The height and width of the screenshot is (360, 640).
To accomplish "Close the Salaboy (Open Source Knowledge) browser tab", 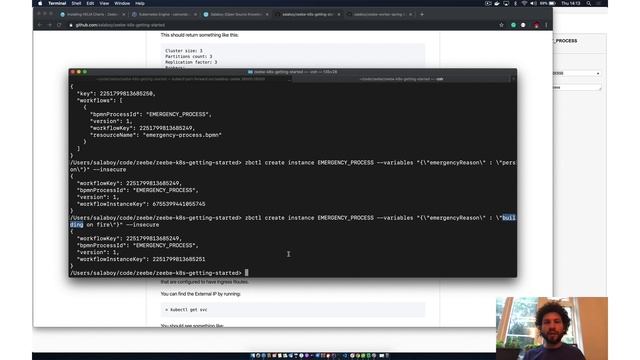I will (267, 14).
